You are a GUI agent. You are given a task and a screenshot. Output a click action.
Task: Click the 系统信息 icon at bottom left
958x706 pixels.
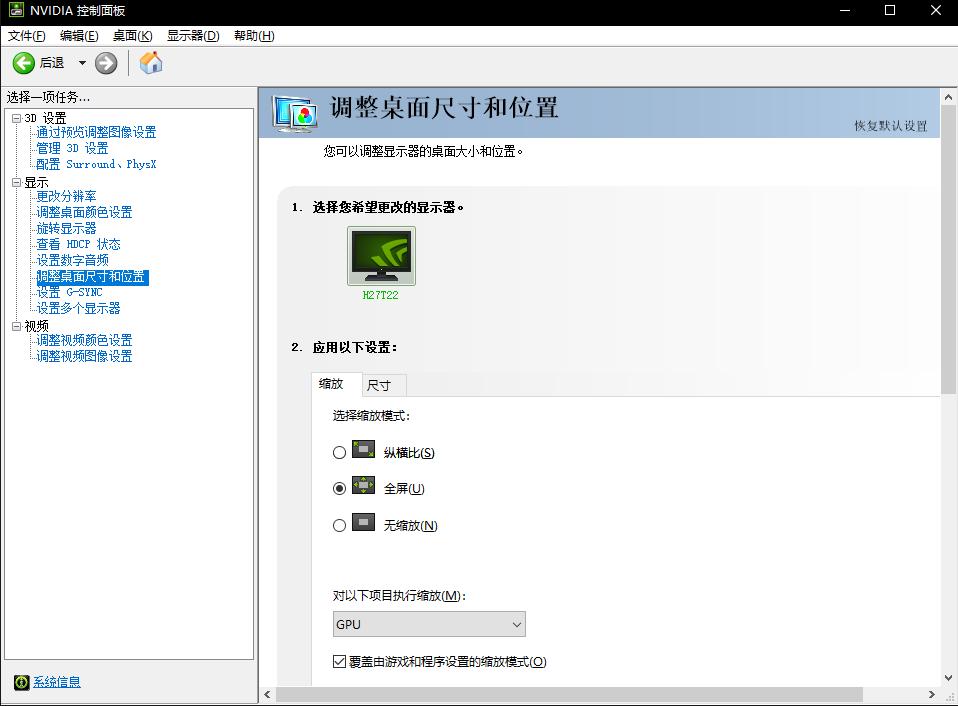(24, 681)
